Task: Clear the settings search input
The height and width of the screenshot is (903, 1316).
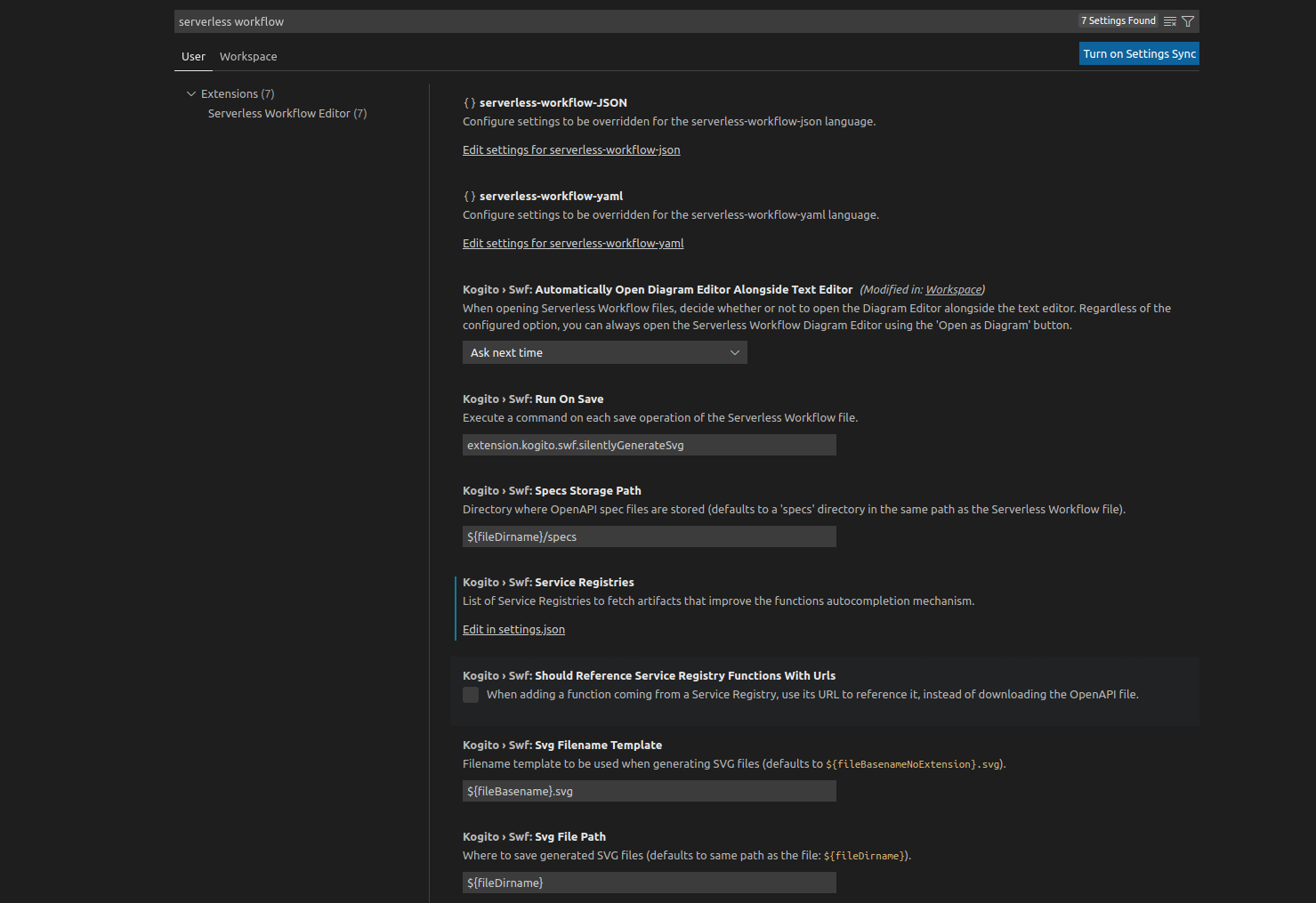Action: [x=1169, y=20]
